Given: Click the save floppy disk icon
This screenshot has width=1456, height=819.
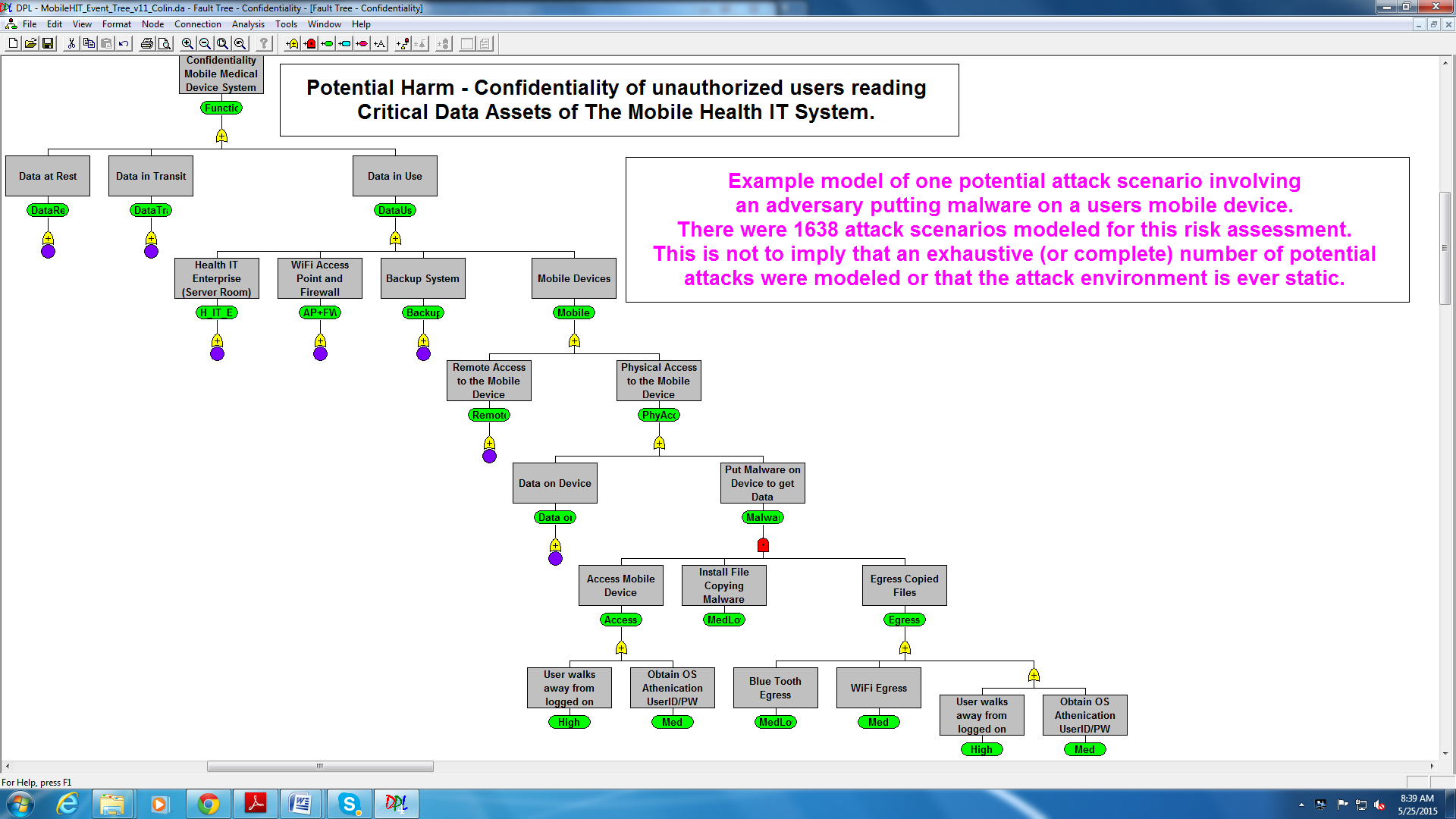Looking at the screenshot, I should tap(48, 44).
